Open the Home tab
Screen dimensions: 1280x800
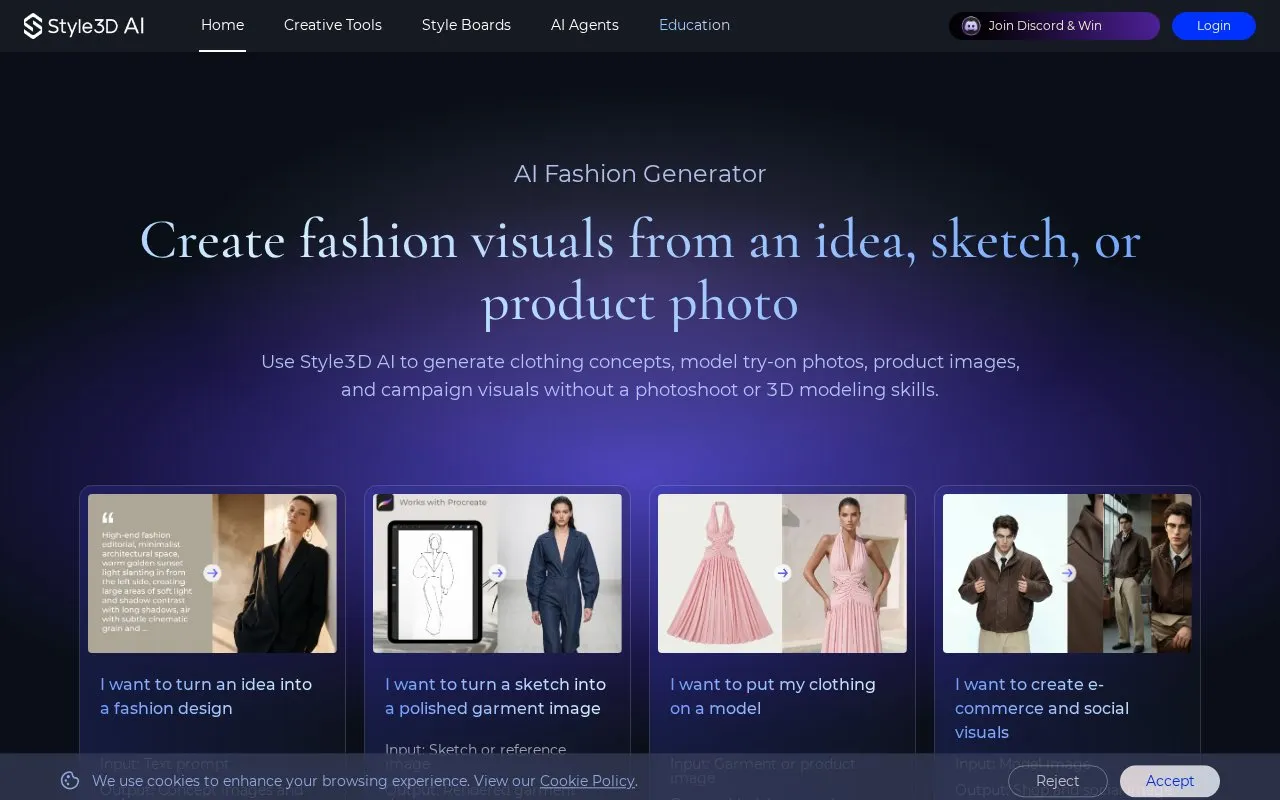(222, 25)
